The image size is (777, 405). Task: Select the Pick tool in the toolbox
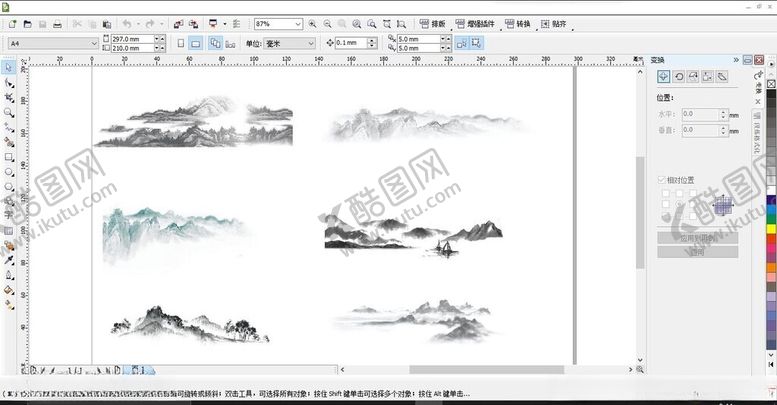coord(9,67)
